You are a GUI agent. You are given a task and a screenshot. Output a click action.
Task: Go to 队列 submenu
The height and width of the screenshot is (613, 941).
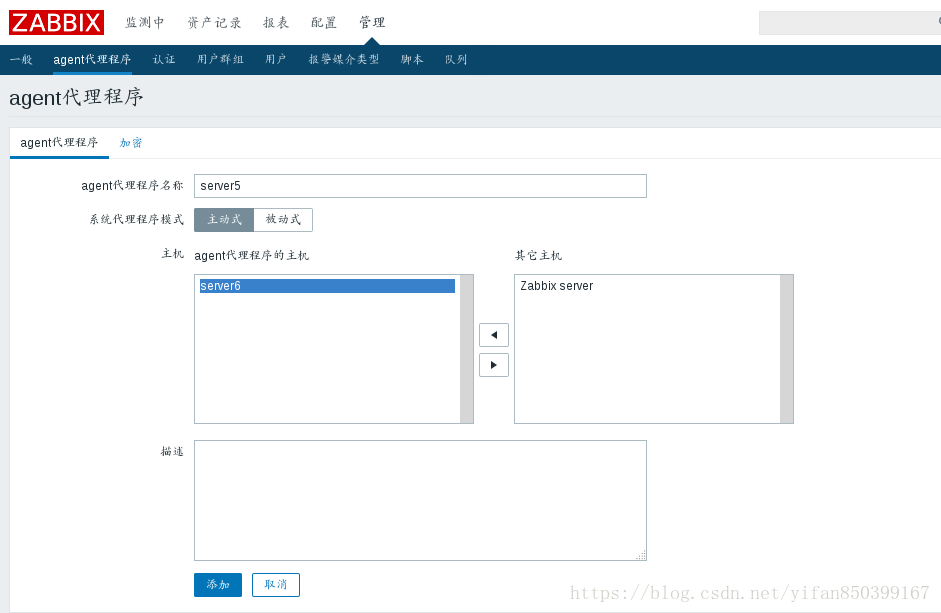coord(455,59)
